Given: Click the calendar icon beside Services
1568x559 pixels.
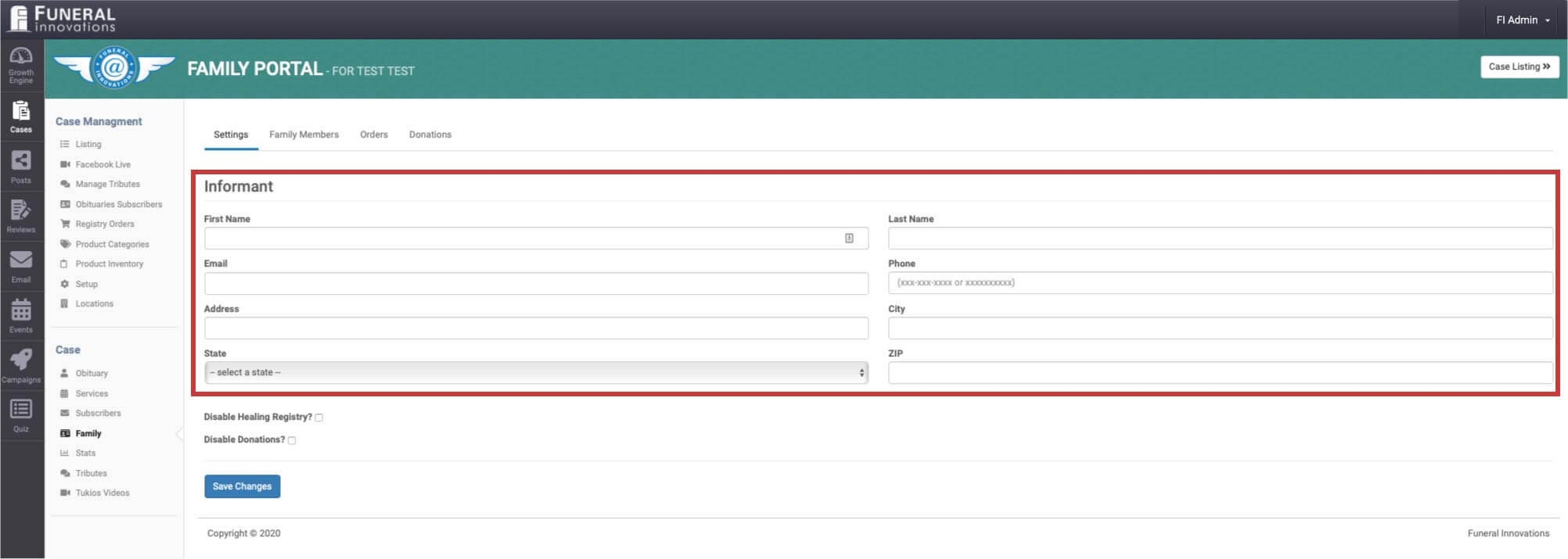Looking at the screenshot, I should click(65, 394).
